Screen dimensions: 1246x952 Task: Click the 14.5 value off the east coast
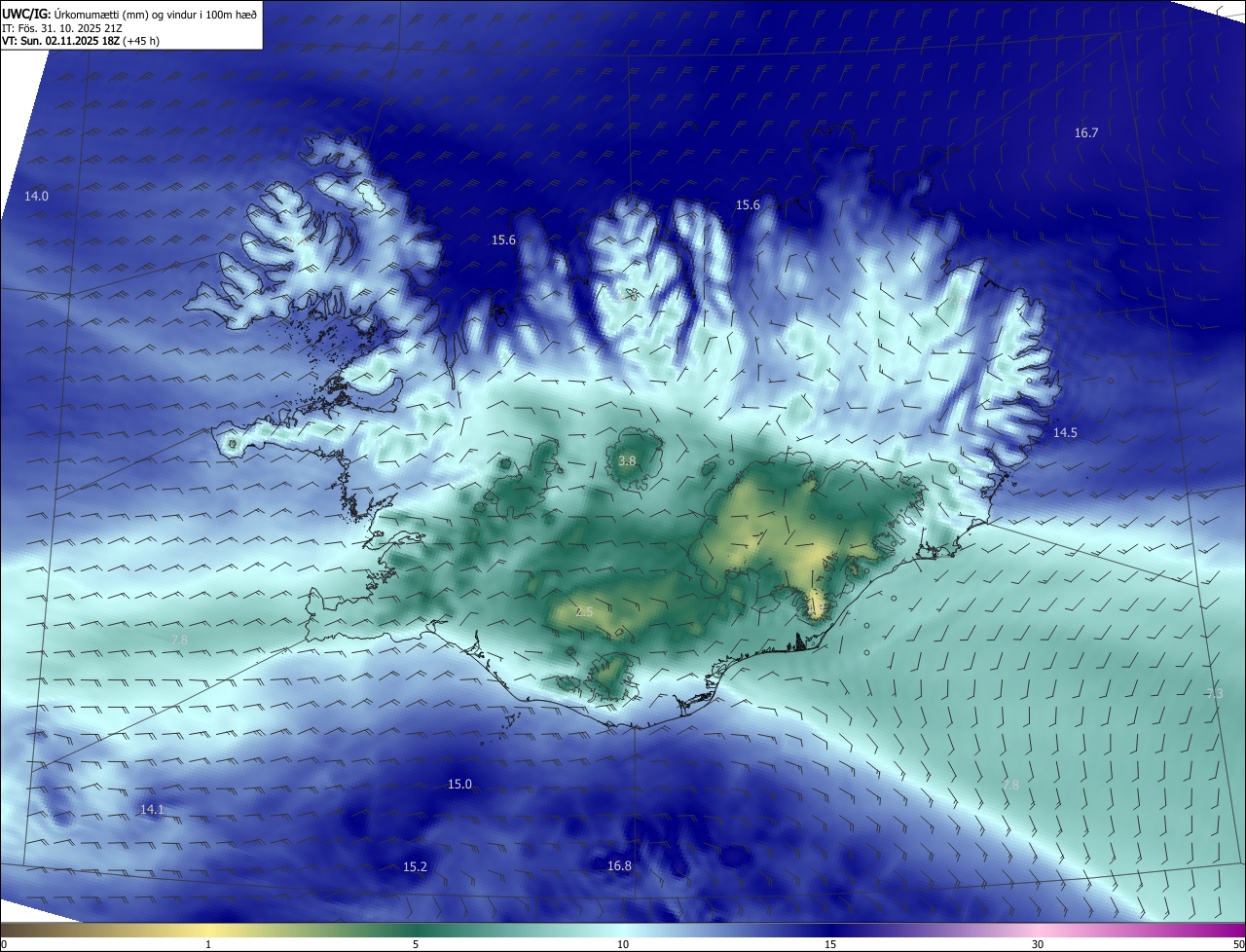point(1065,433)
